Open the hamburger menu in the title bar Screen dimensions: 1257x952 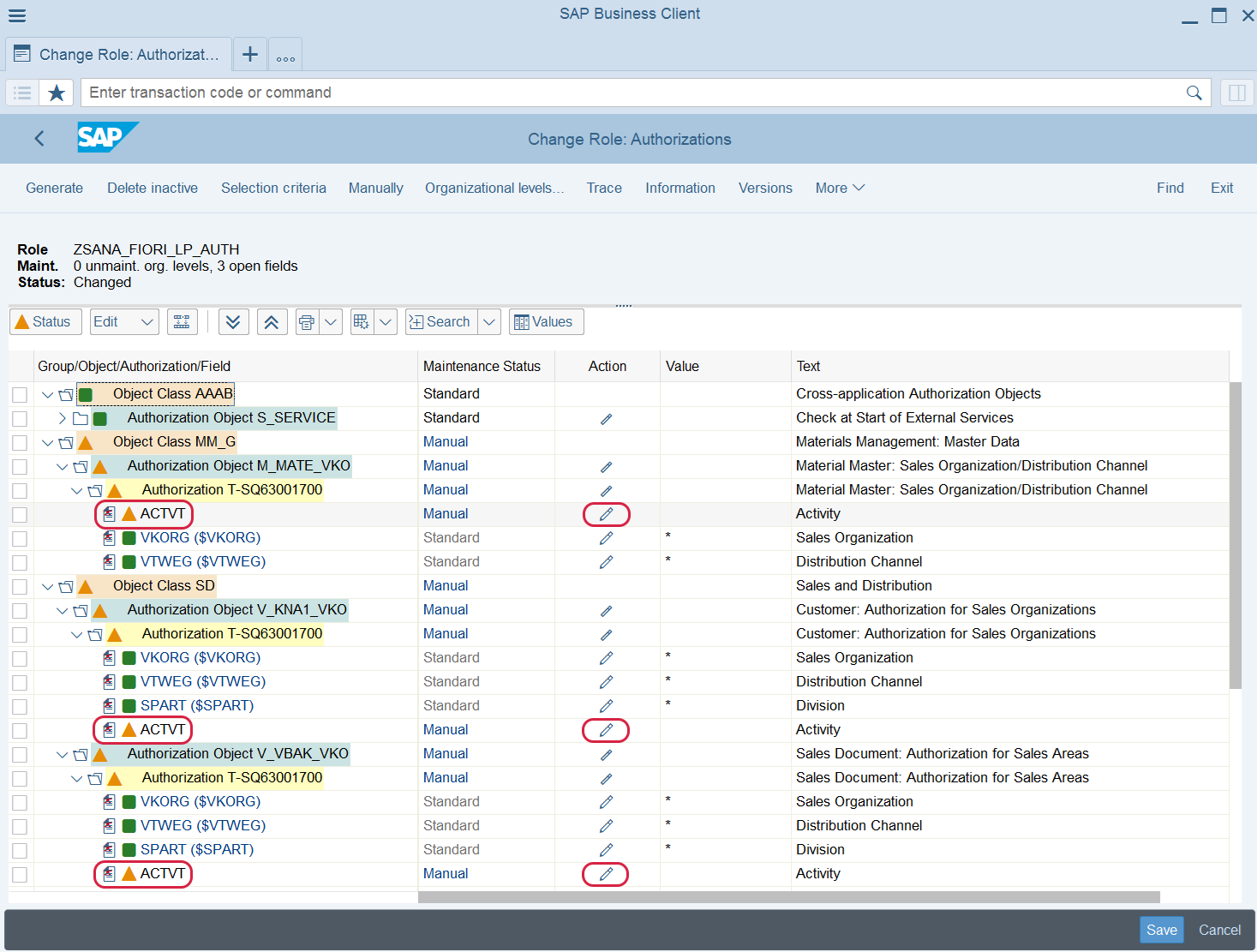(17, 15)
